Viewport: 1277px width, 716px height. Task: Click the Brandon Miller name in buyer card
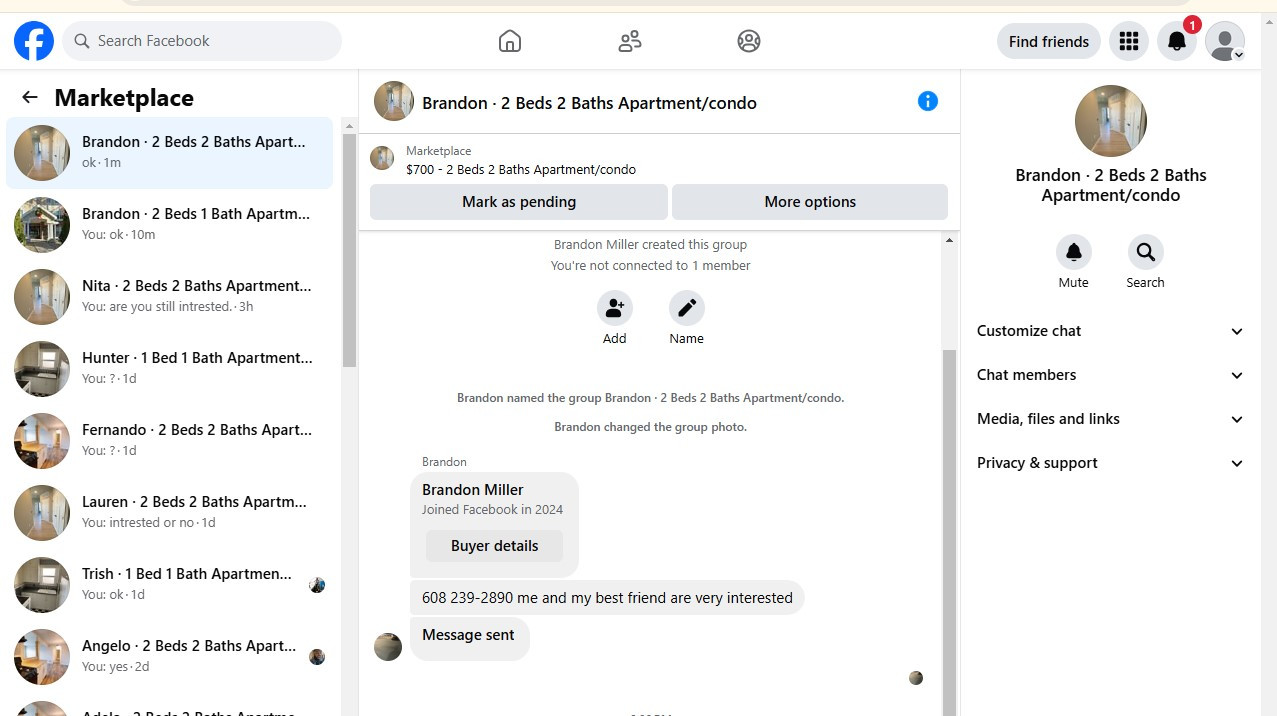coord(473,490)
